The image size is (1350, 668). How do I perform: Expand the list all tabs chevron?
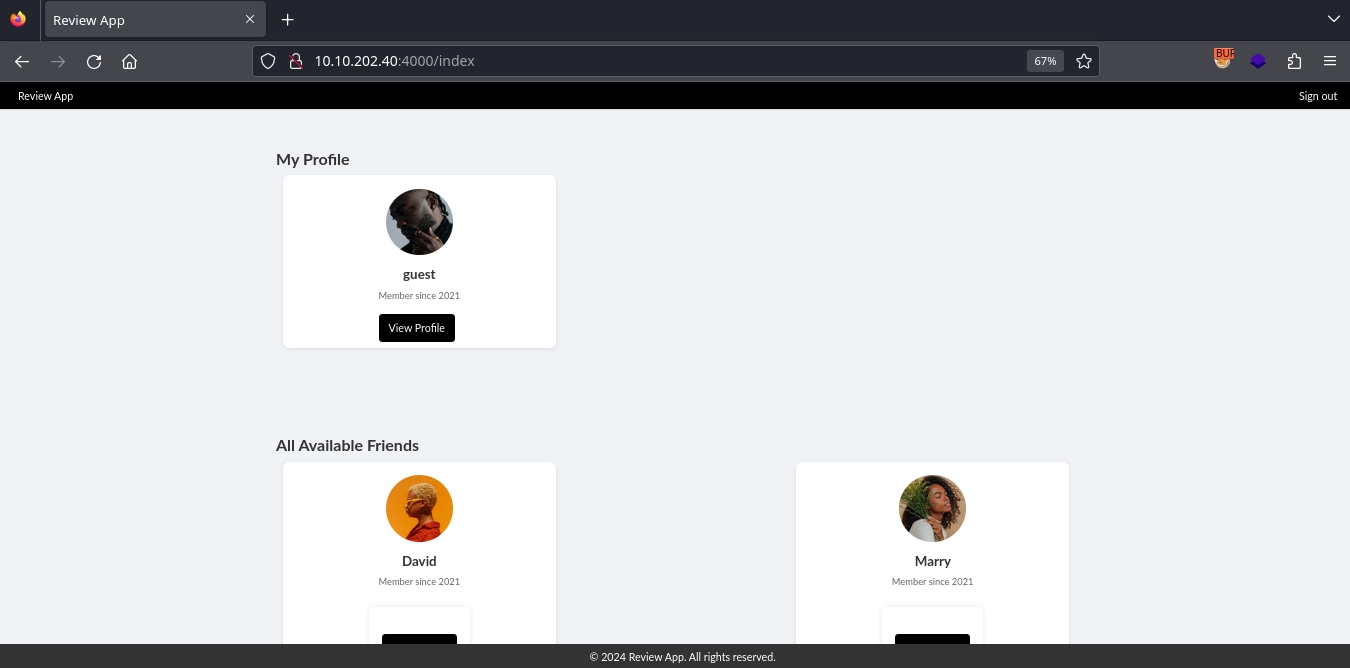[x=1333, y=19]
